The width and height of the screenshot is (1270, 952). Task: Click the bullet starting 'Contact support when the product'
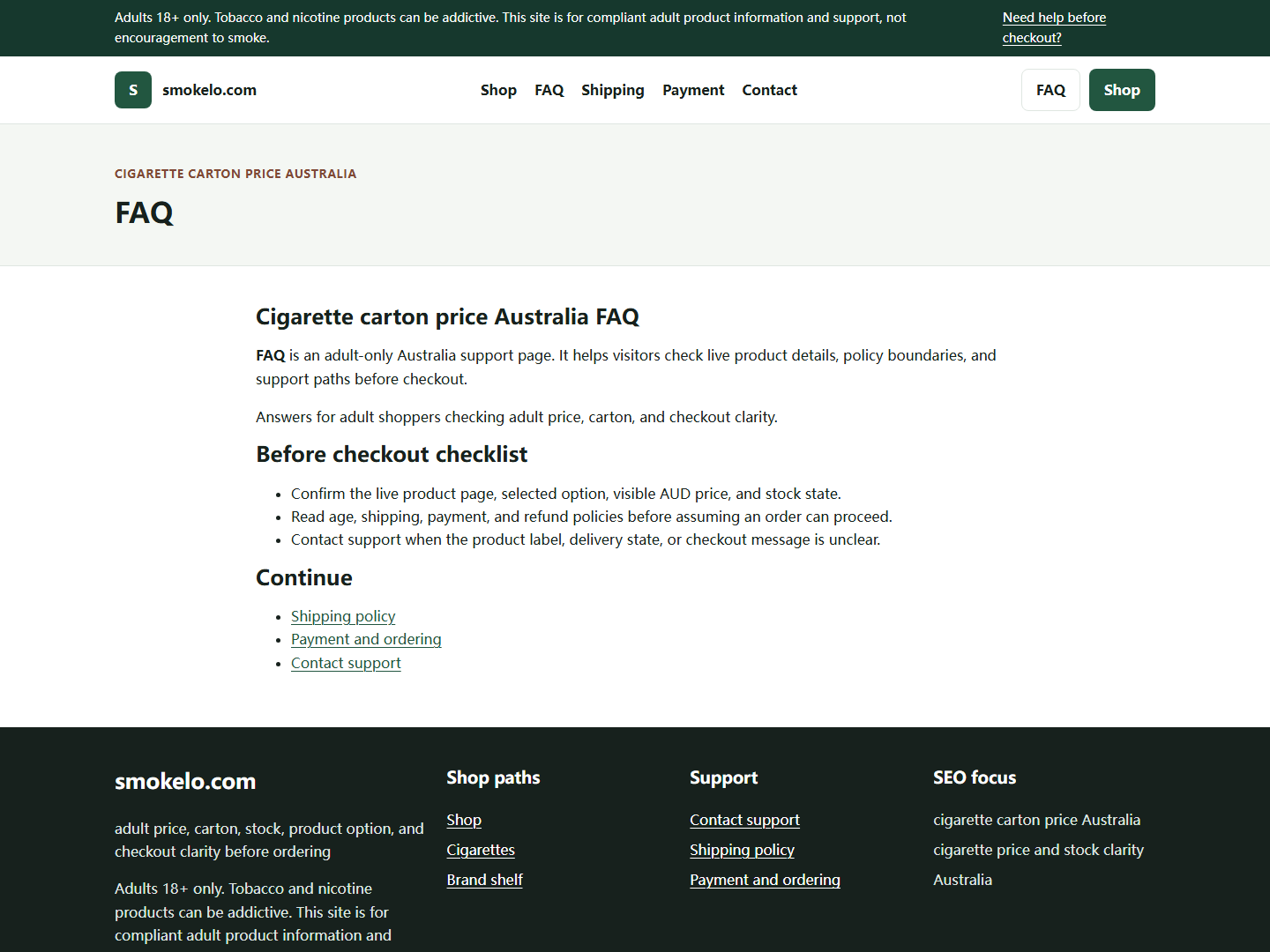[586, 539]
